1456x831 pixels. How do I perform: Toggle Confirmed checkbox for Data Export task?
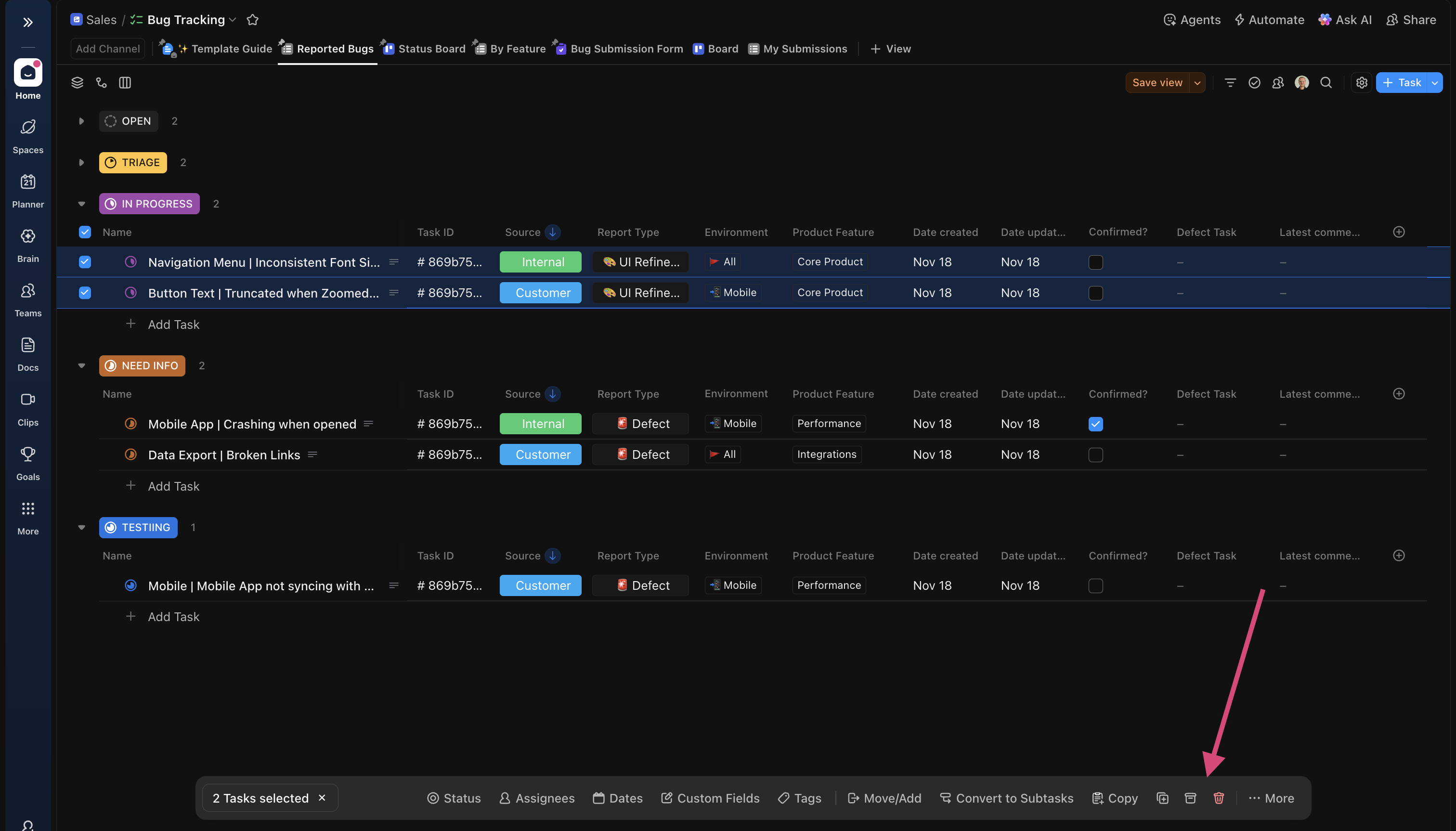(x=1095, y=455)
